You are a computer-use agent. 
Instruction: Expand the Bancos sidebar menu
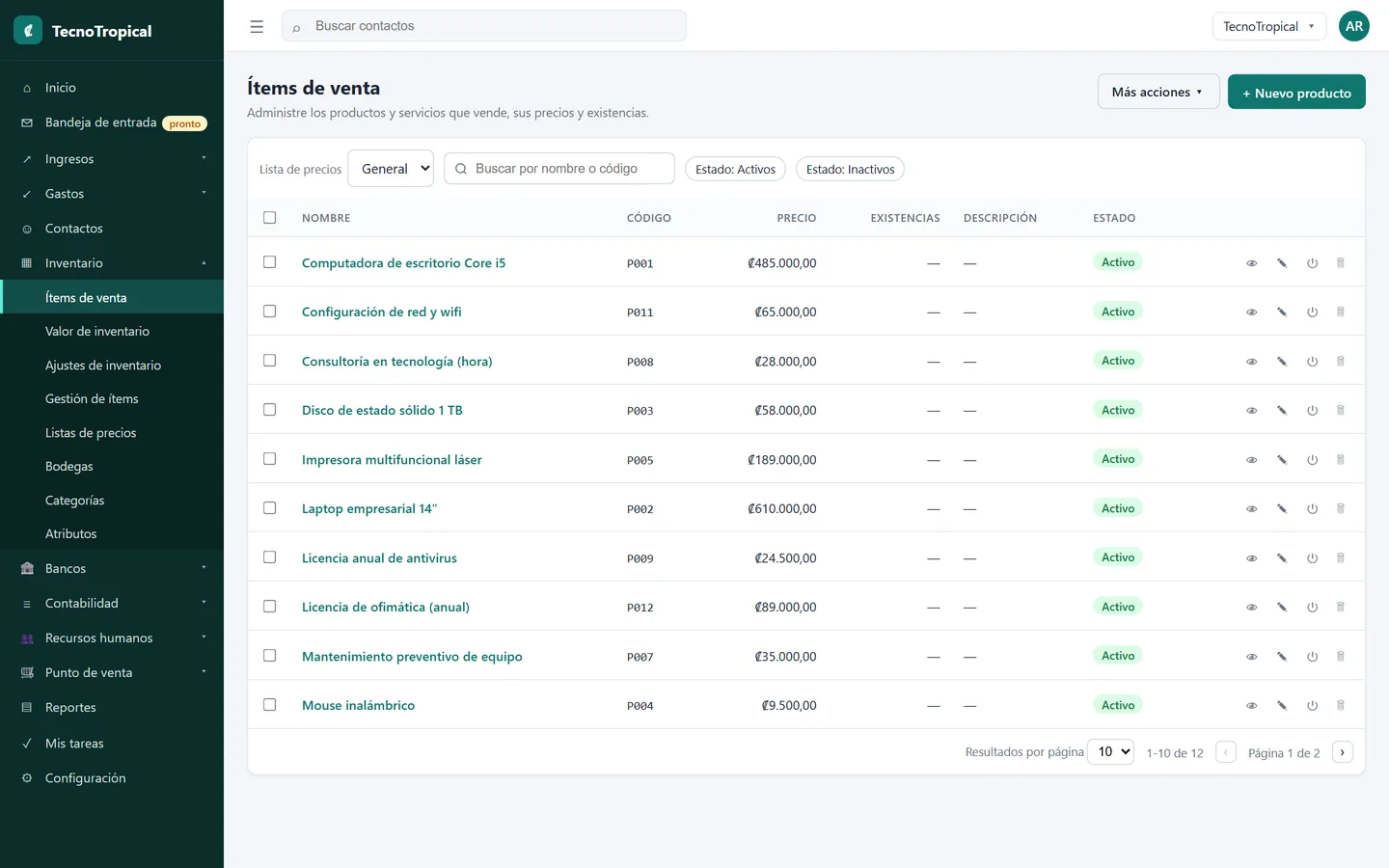pyautogui.click(x=112, y=569)
